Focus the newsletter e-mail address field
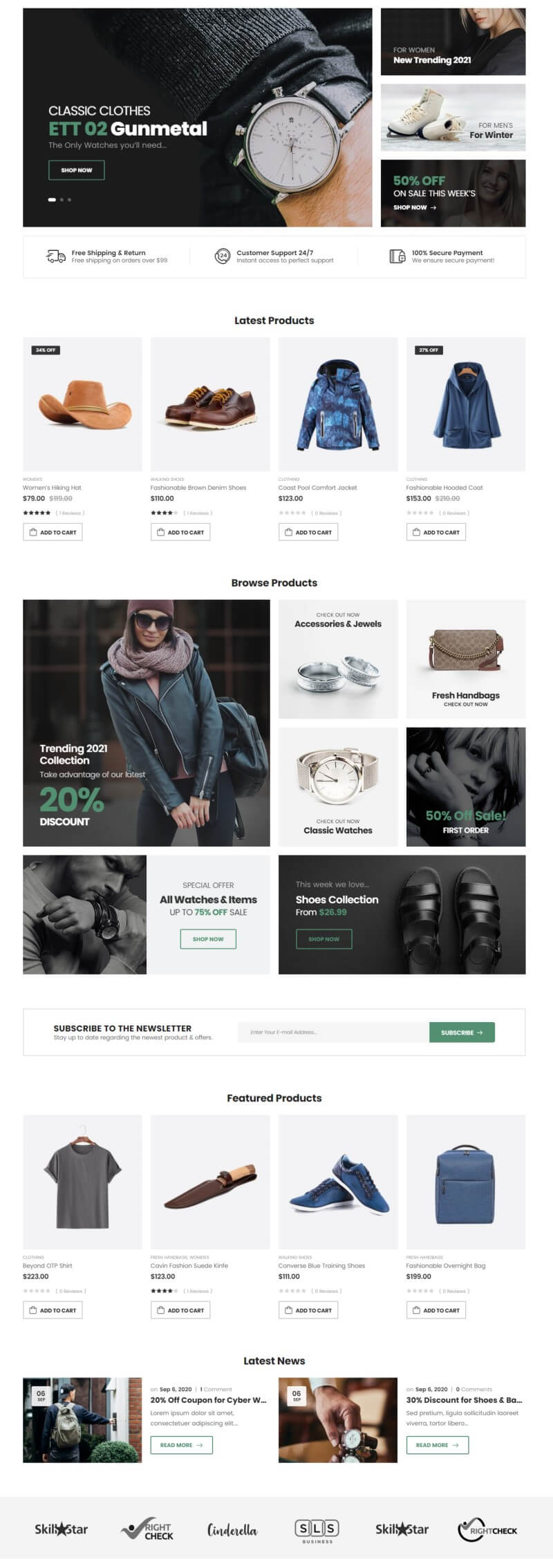The image size is (553, 1568). (333, 1032)
